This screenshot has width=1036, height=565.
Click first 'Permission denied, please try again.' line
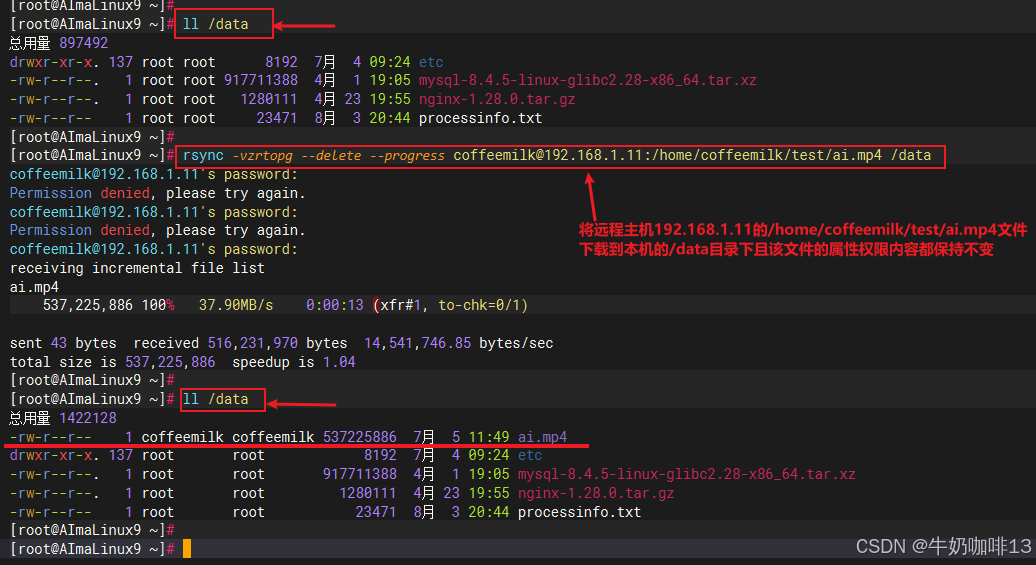tap(158, 193)
